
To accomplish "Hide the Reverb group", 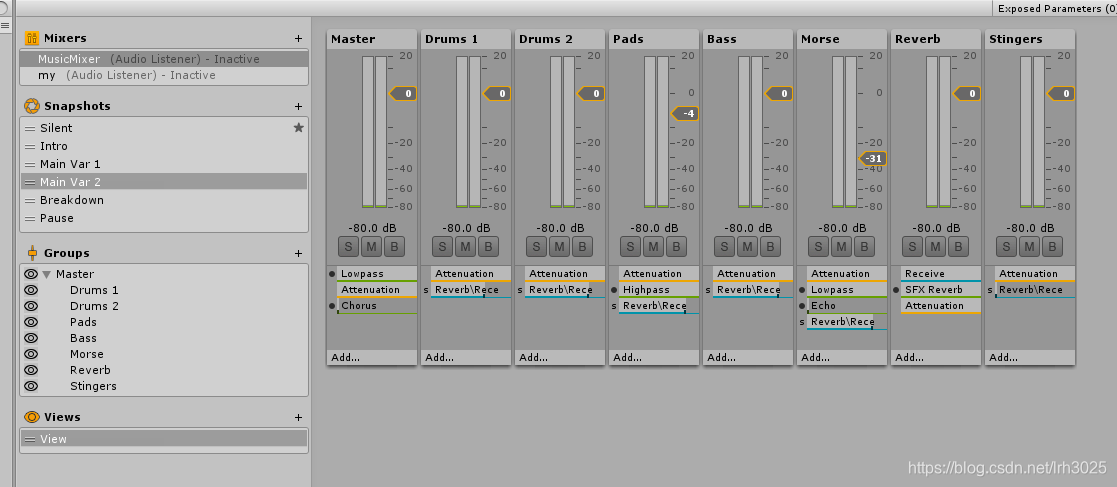I will (x=31, y=370).
